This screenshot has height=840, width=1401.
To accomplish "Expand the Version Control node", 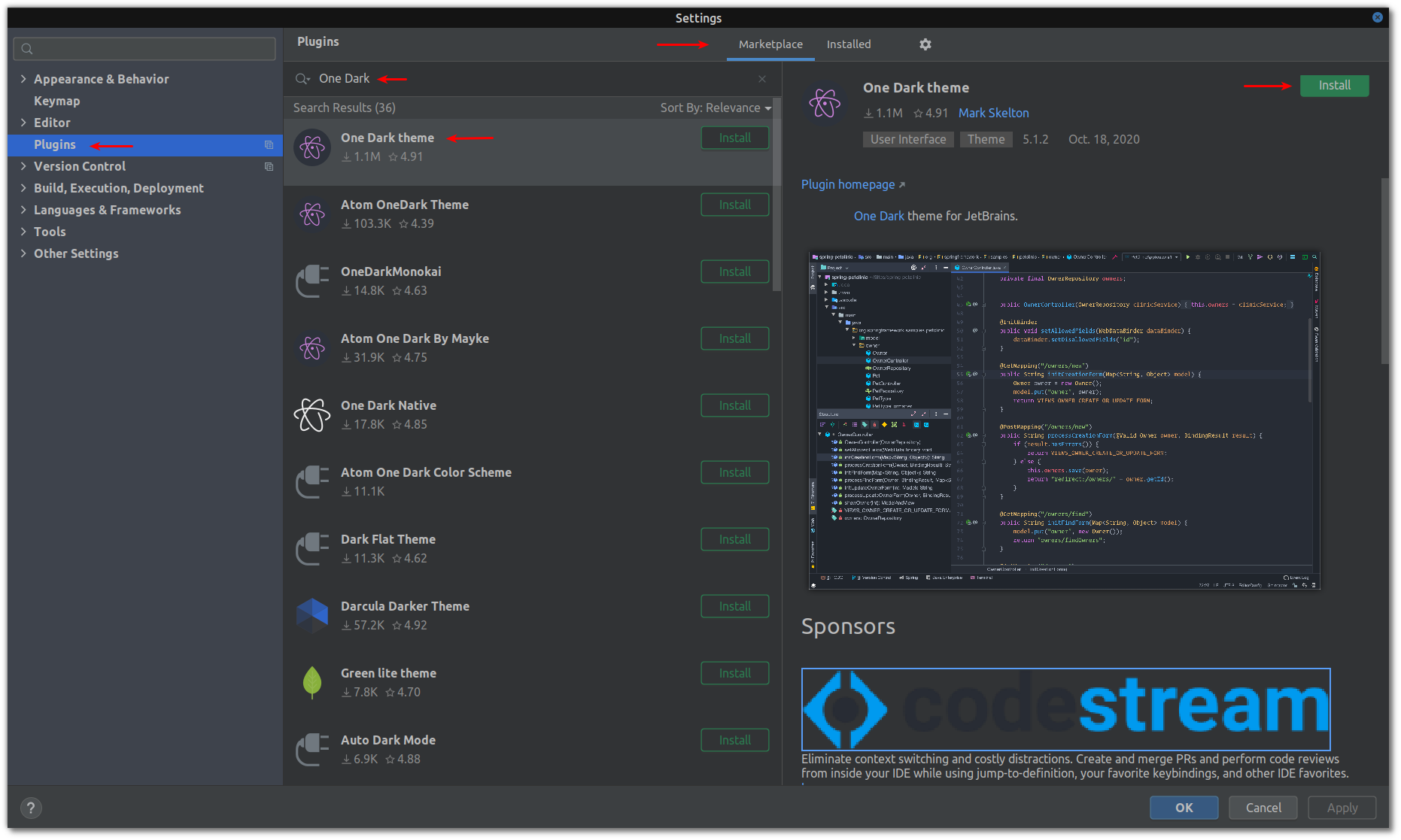I will pyautogui.click(x=23, y=166).
